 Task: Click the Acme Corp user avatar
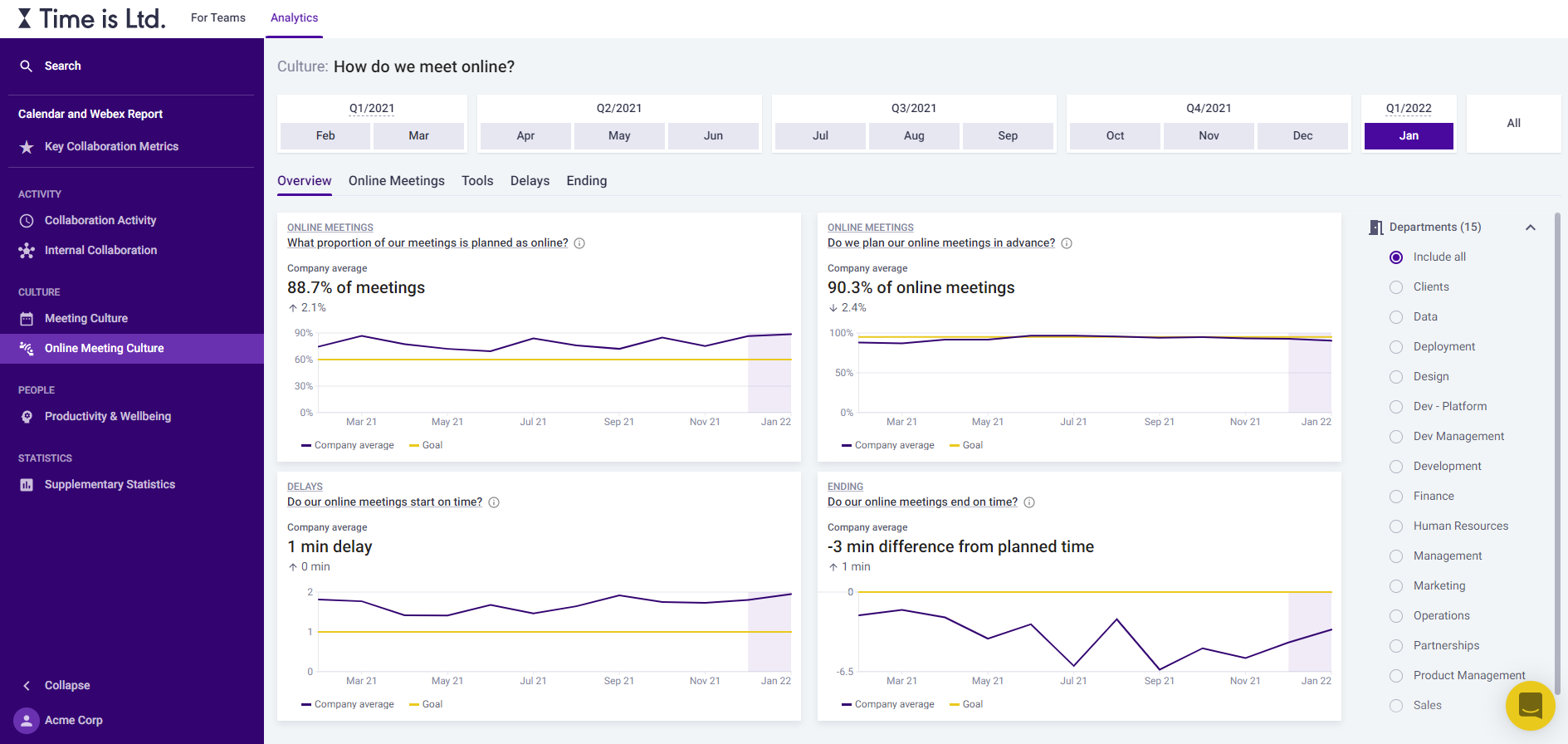[x=27, y=721]
